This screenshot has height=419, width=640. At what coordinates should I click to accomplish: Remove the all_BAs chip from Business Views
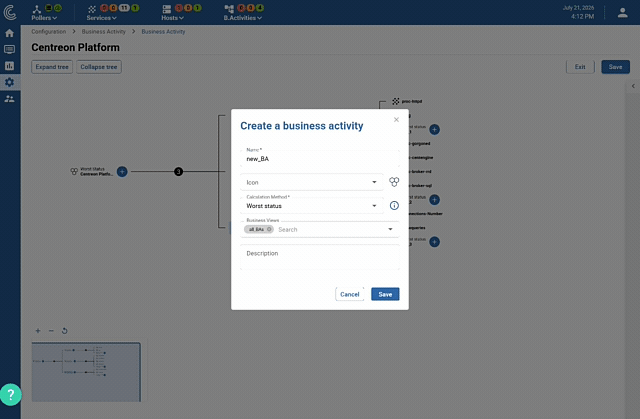(x=269, y=229)
